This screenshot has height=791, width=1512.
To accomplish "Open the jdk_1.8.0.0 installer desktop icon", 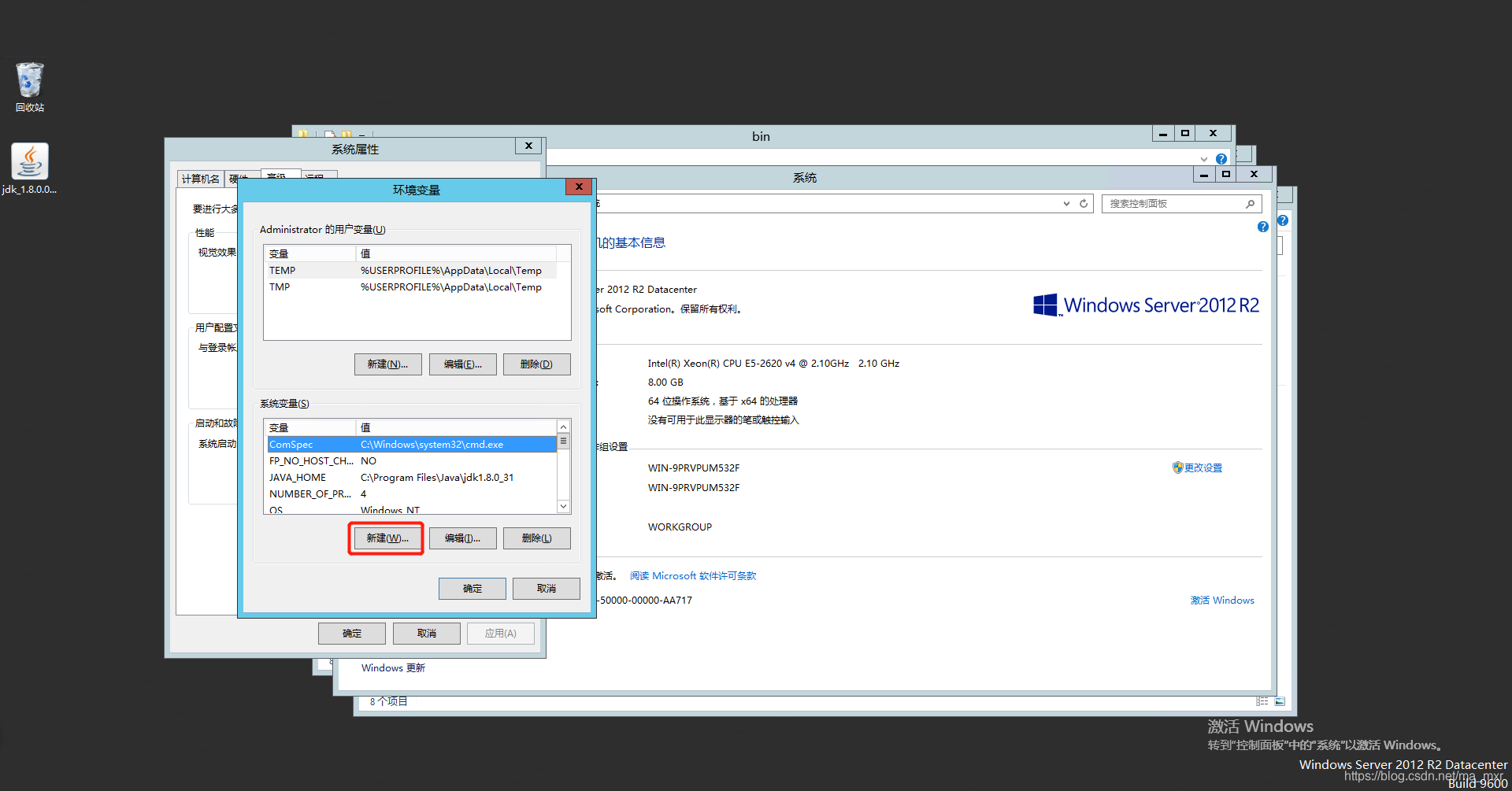I will (30, 168).
